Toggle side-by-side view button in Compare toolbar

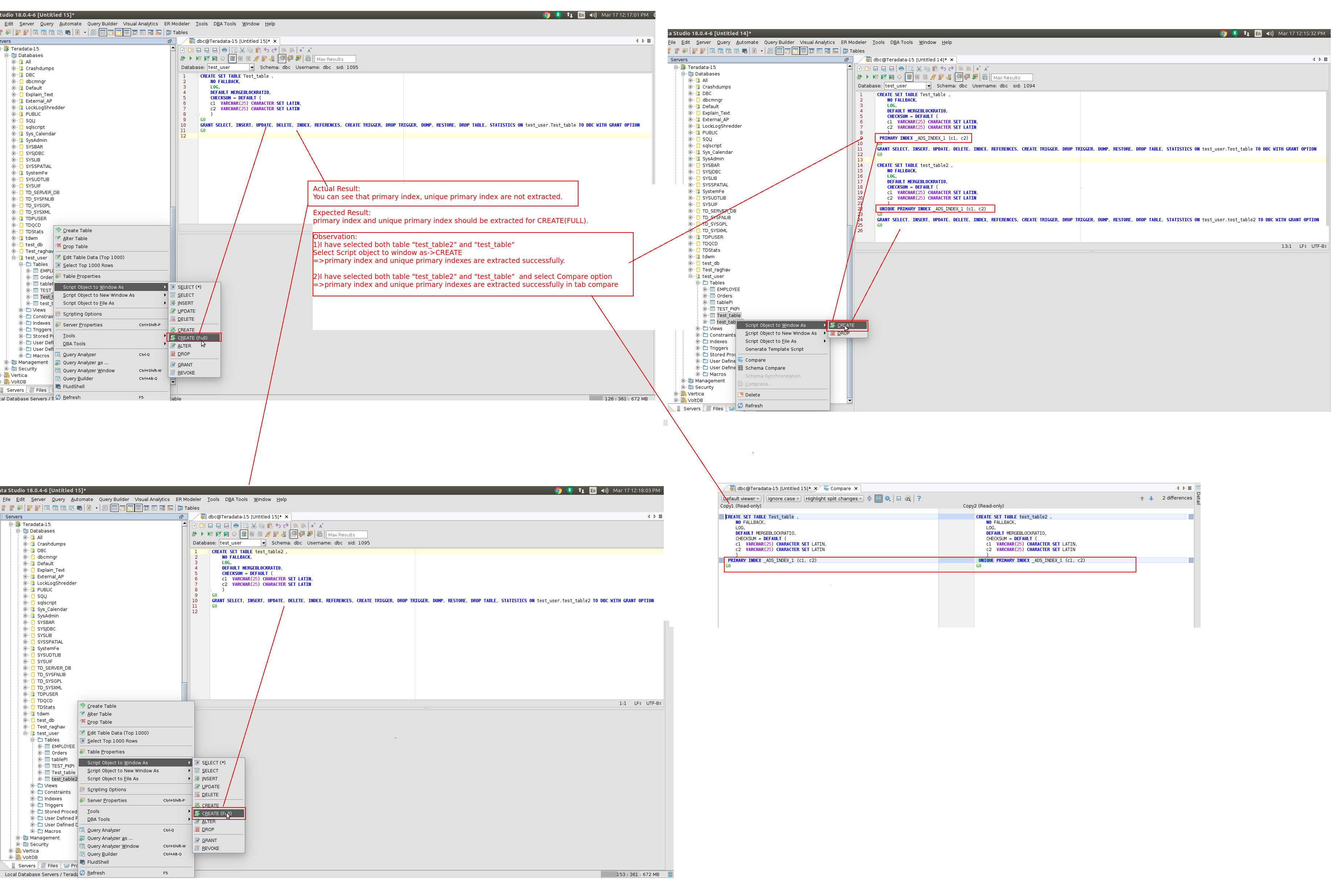coord(879,499)
